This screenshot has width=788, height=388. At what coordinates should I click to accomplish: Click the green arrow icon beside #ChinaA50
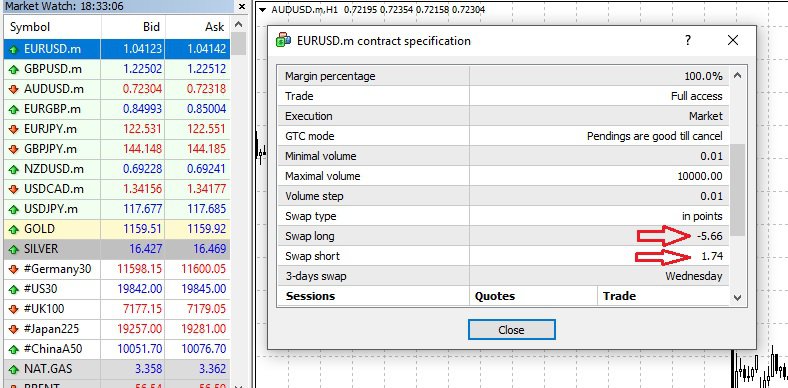tap(14, 349)
